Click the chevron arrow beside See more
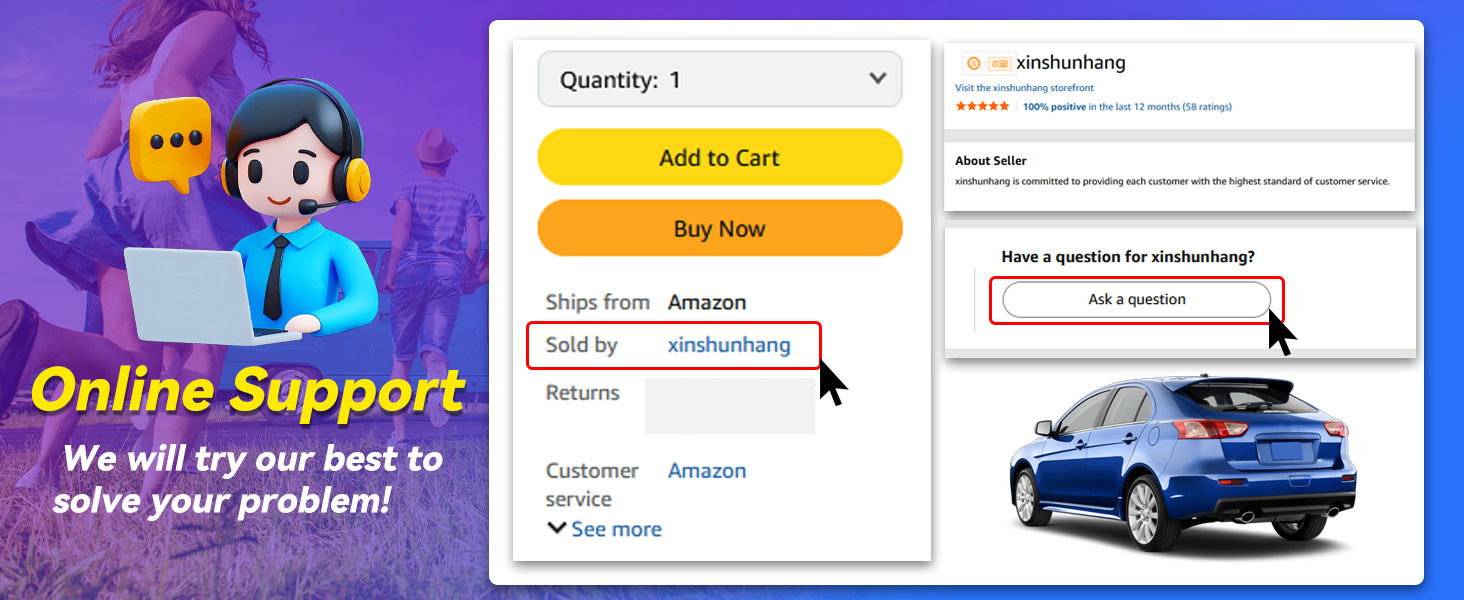Image resolution: width=1464 pixels, height=600 pixels. coord(557,529)
